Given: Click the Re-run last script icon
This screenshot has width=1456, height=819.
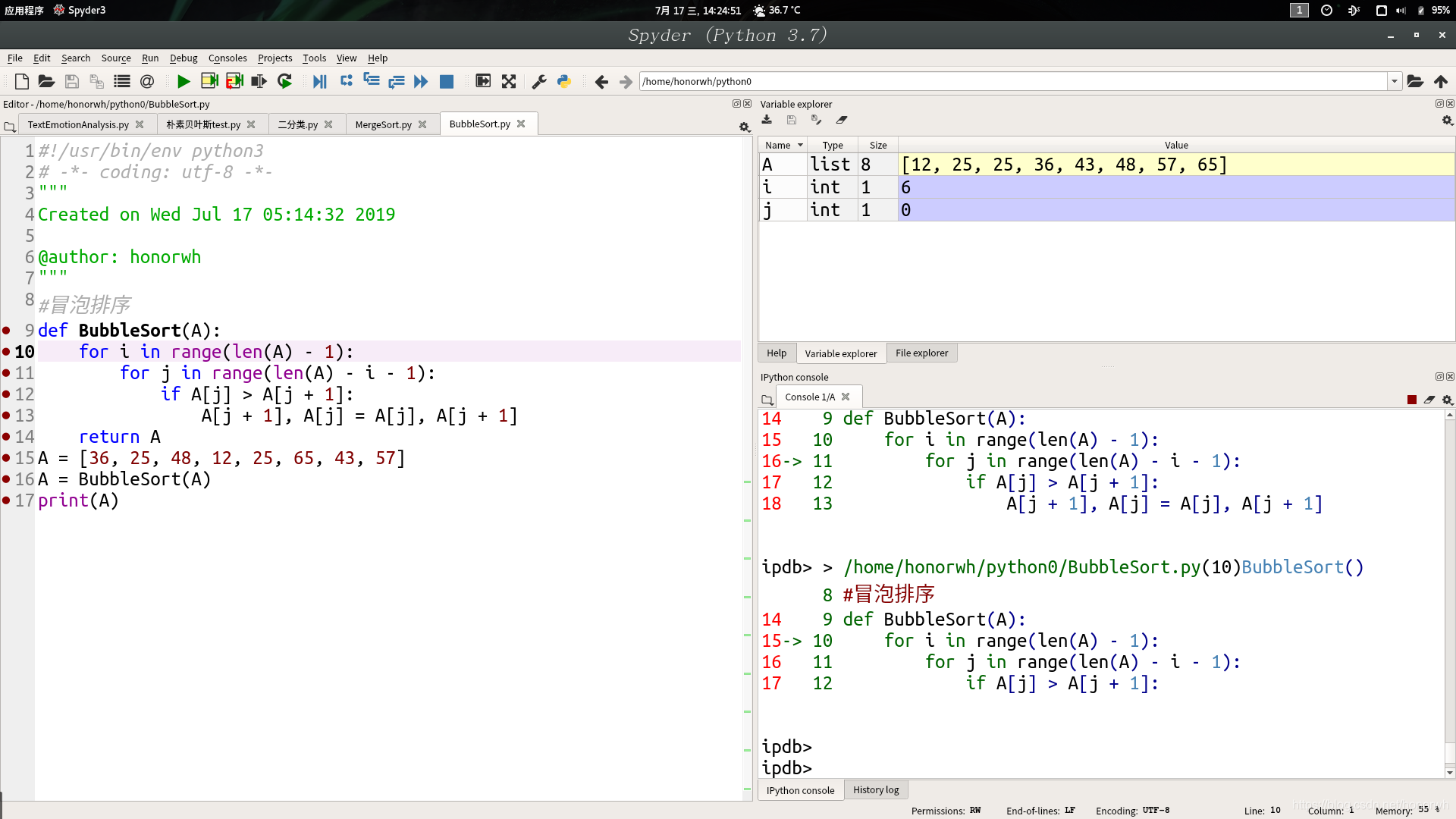Looking at the screenshot, I should click(x=284, y=81).
